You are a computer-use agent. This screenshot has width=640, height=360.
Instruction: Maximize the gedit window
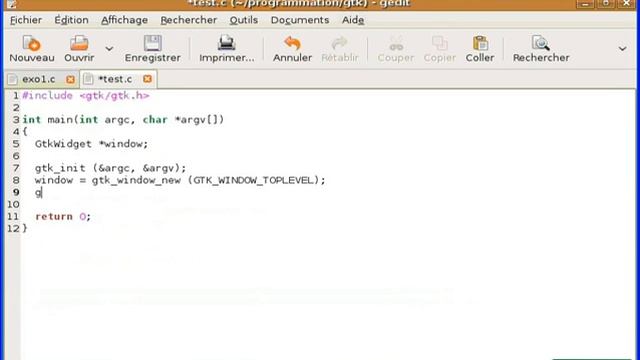[606, 4]
